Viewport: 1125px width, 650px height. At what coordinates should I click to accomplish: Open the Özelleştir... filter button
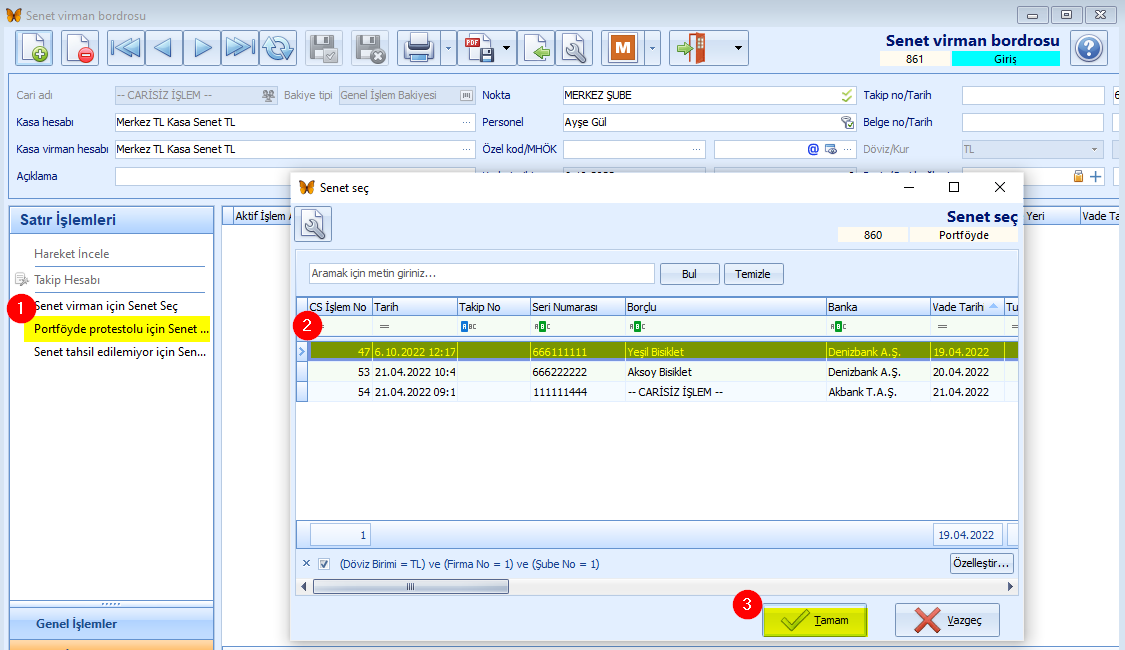point(981,563)
